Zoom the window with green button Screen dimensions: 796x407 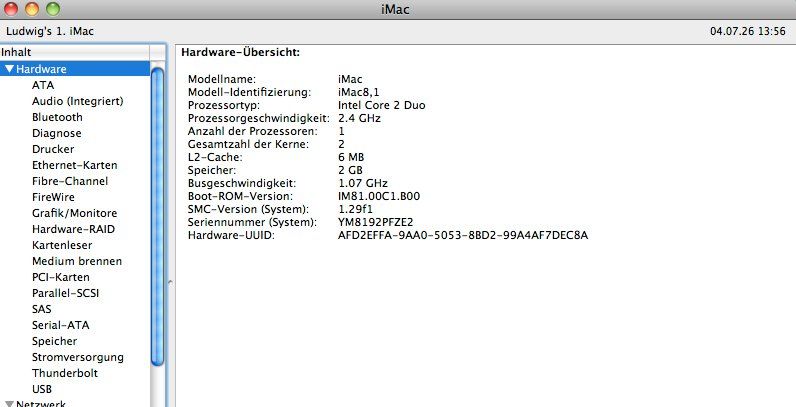pyautogui.click(x=53, y=9)
